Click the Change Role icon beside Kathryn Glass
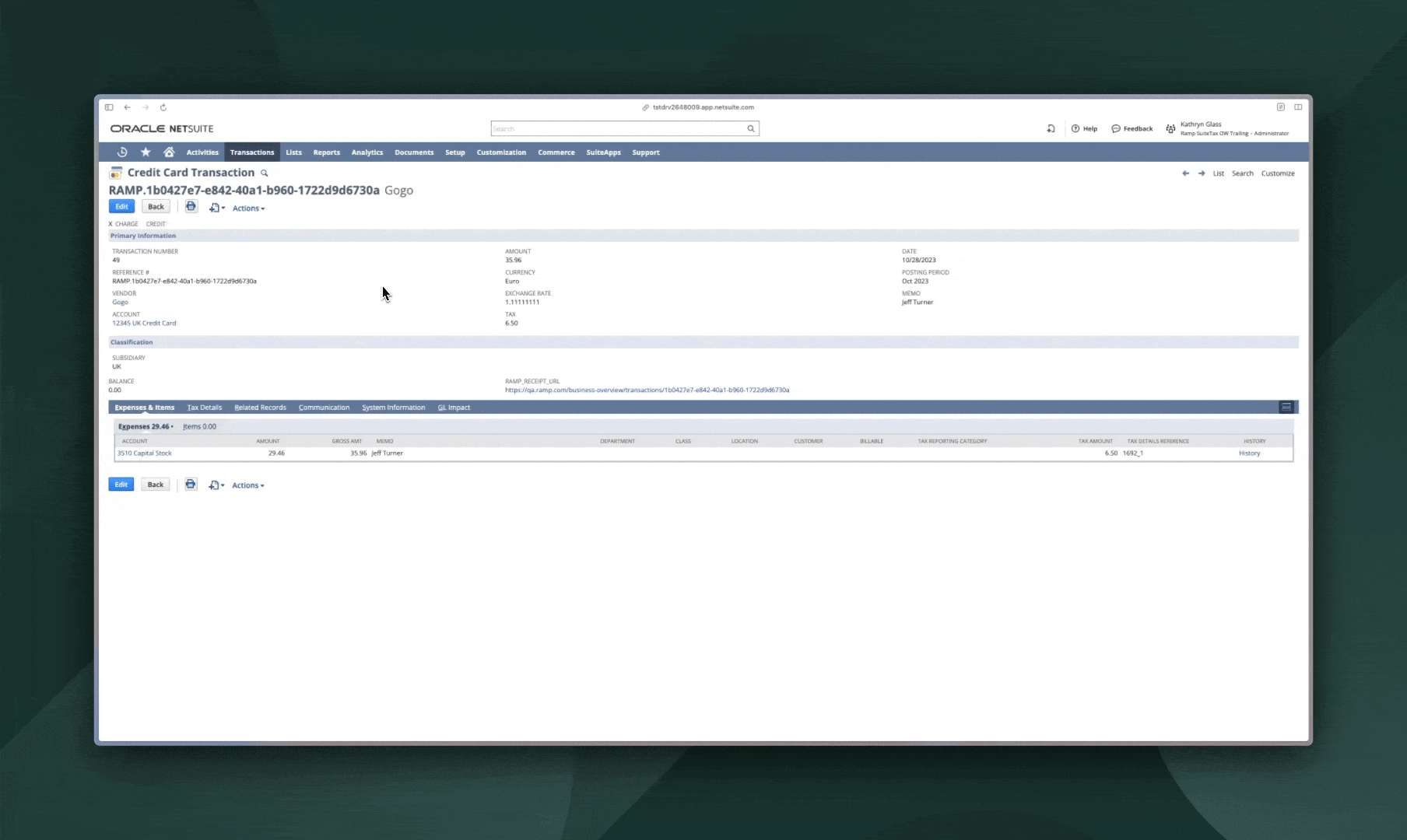Viewport: 1407px width, 840px height. [x=1170, y=128]
